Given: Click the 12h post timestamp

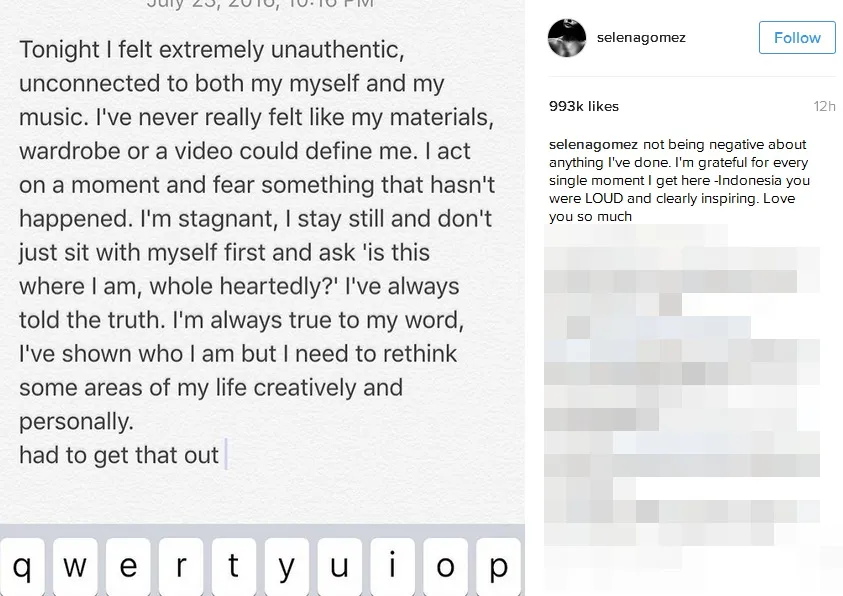Looking at the screenshot, I should tap(824, 106).
